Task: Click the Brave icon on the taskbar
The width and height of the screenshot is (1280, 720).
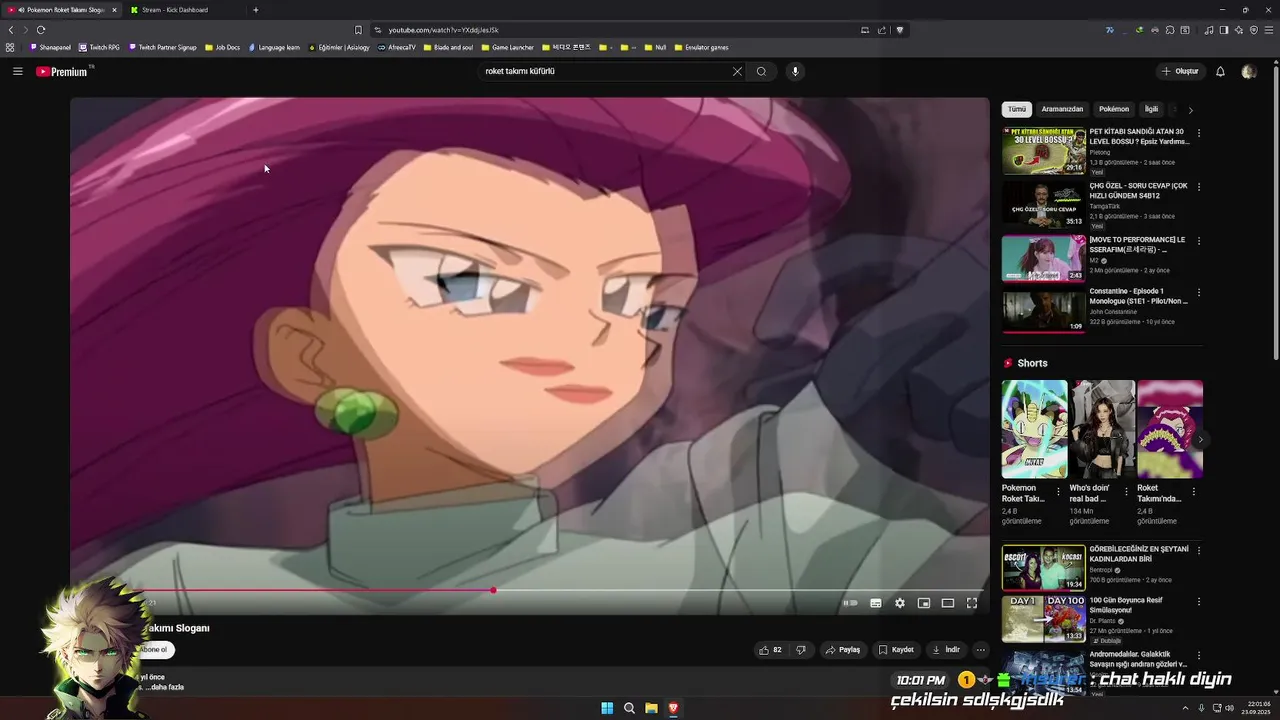Action: click(x=673, y=708)
